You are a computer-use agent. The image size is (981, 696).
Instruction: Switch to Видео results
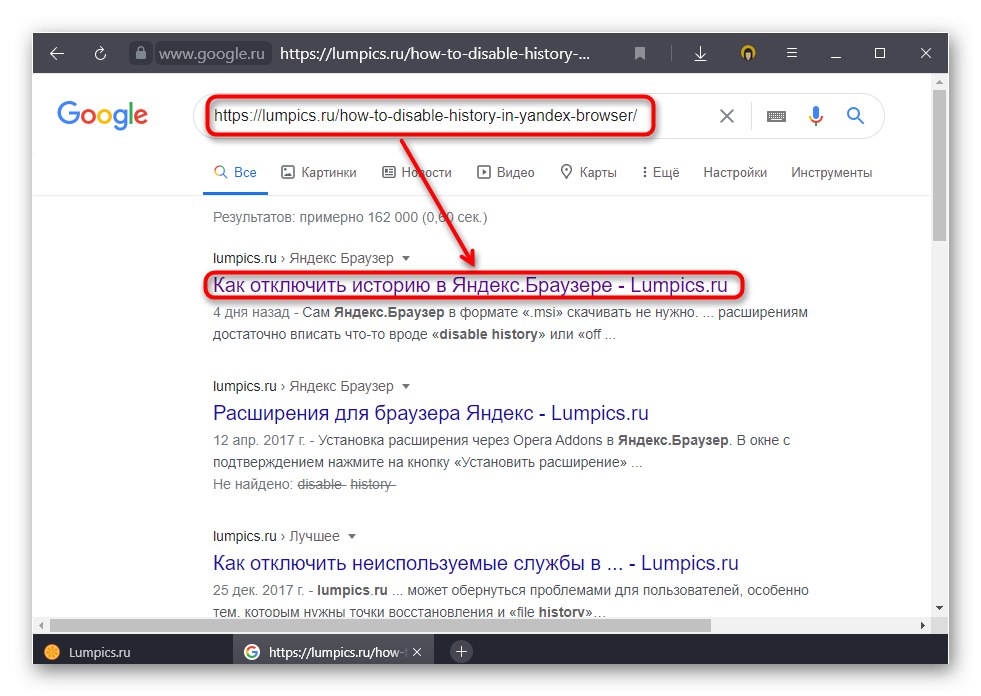506,172
